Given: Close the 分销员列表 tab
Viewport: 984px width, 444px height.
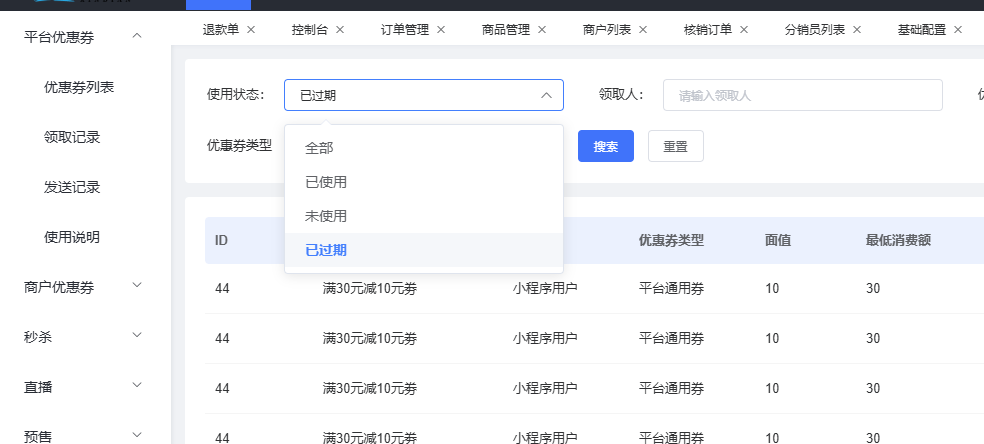Looking at the screenshot, I should tap(857, 30).
